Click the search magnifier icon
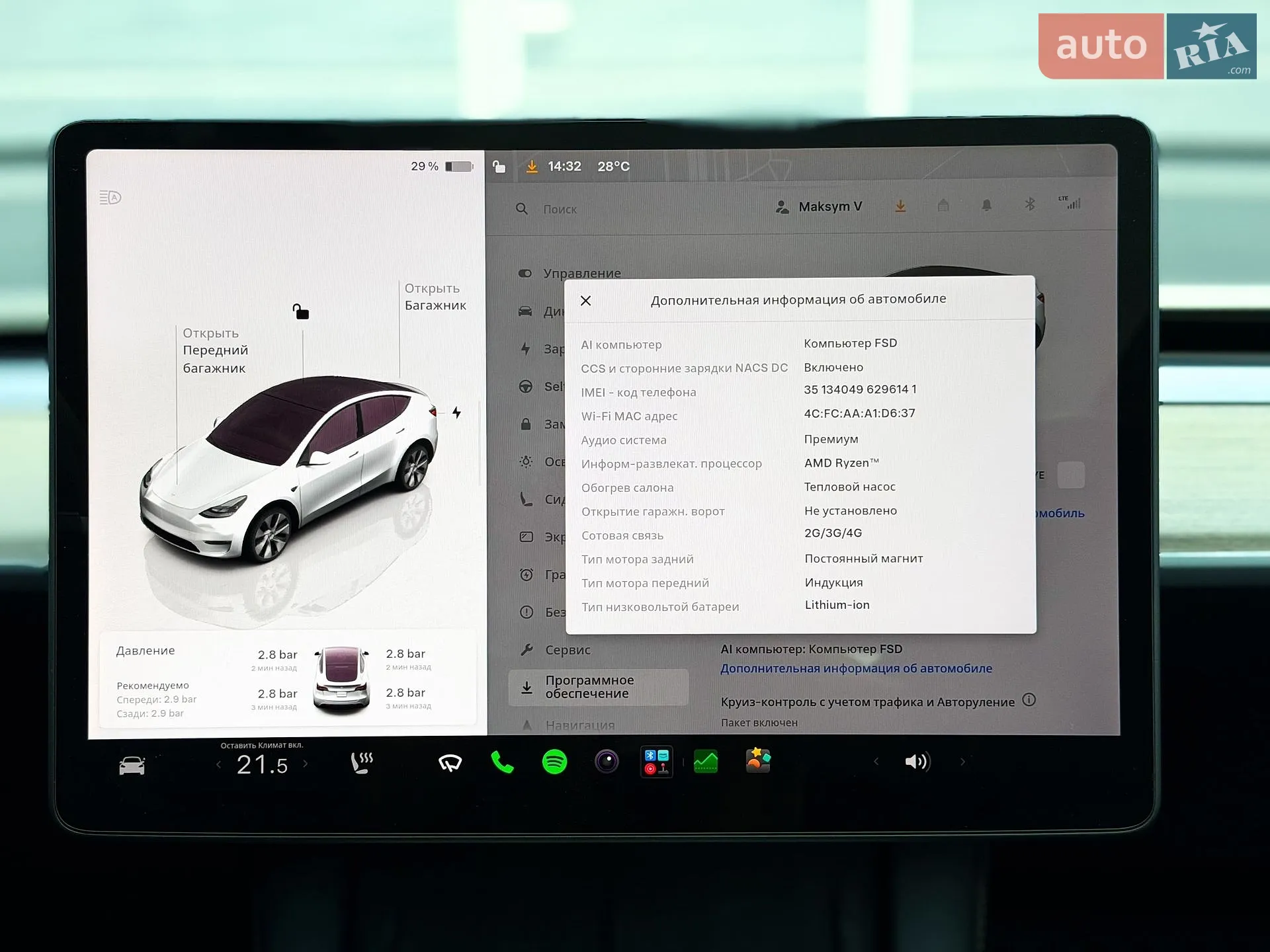This screenshot has height=952, width=1270. [x=522, y=209]
